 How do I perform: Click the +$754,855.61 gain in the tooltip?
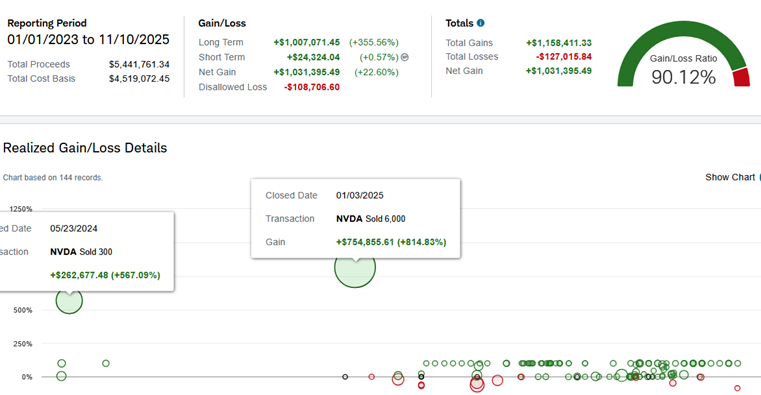365,242
